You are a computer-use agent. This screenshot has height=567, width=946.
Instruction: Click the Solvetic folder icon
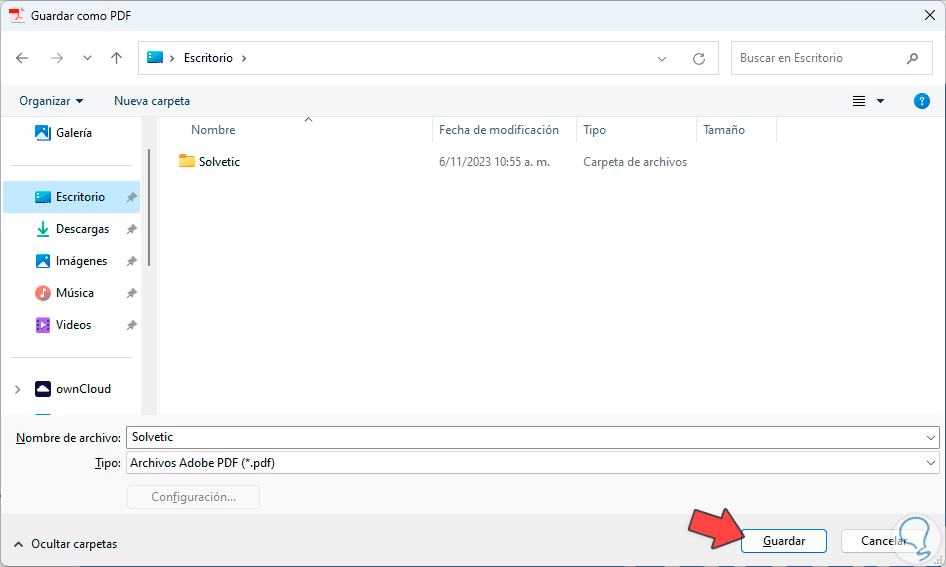pyautogui.click(x=186, y=161)
